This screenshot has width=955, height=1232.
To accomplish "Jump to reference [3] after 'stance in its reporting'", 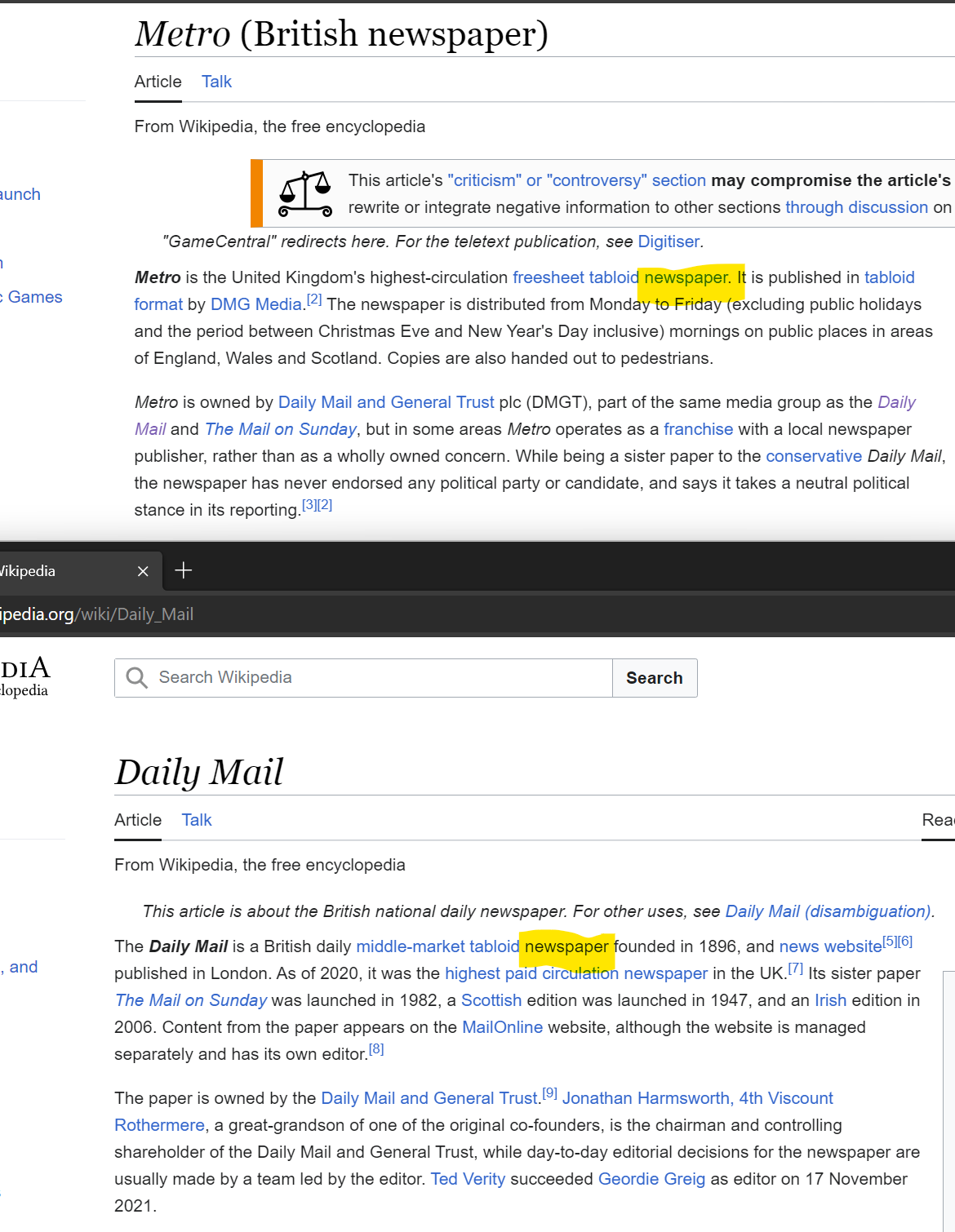I will 309,505.
